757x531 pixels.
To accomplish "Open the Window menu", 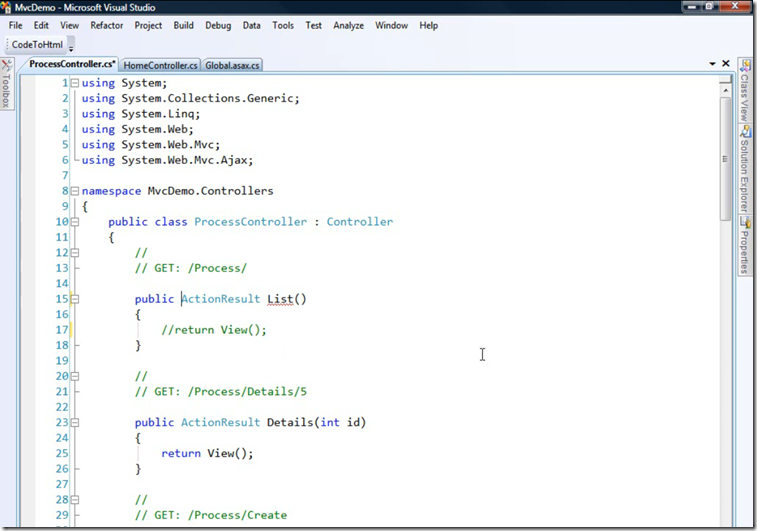I will (x=392, y=26).
